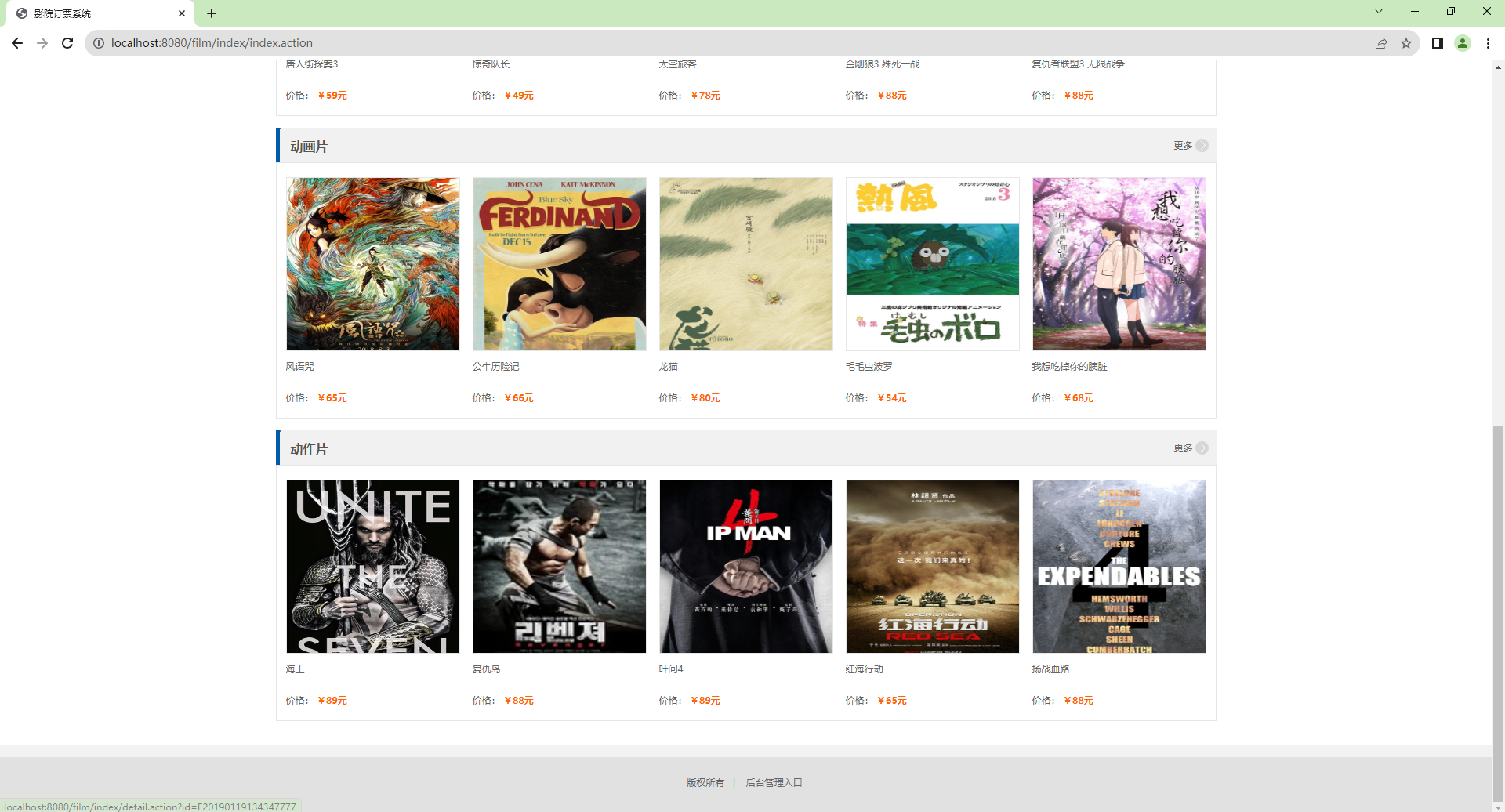Click the 毛毛虫波罗 title link
Viewport: 1505px width, 812px height.
[869, 367]
